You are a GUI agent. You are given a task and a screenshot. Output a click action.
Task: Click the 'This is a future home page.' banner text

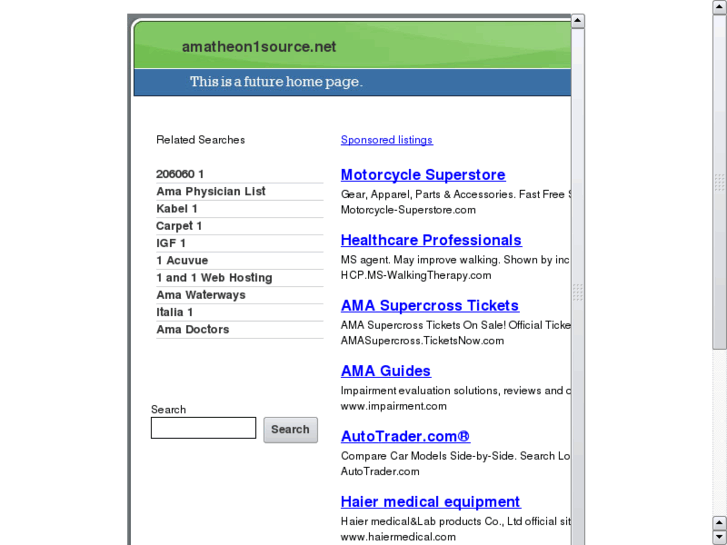276,82
